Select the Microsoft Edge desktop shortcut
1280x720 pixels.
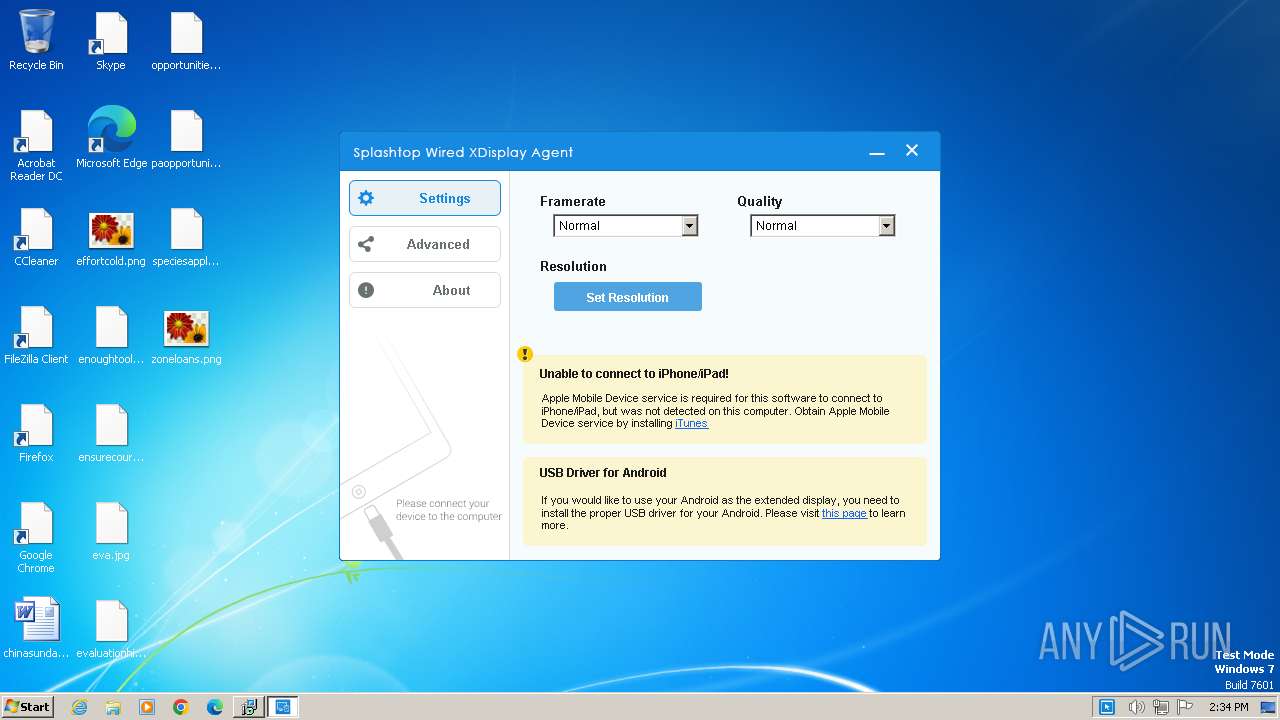(111, 138)
